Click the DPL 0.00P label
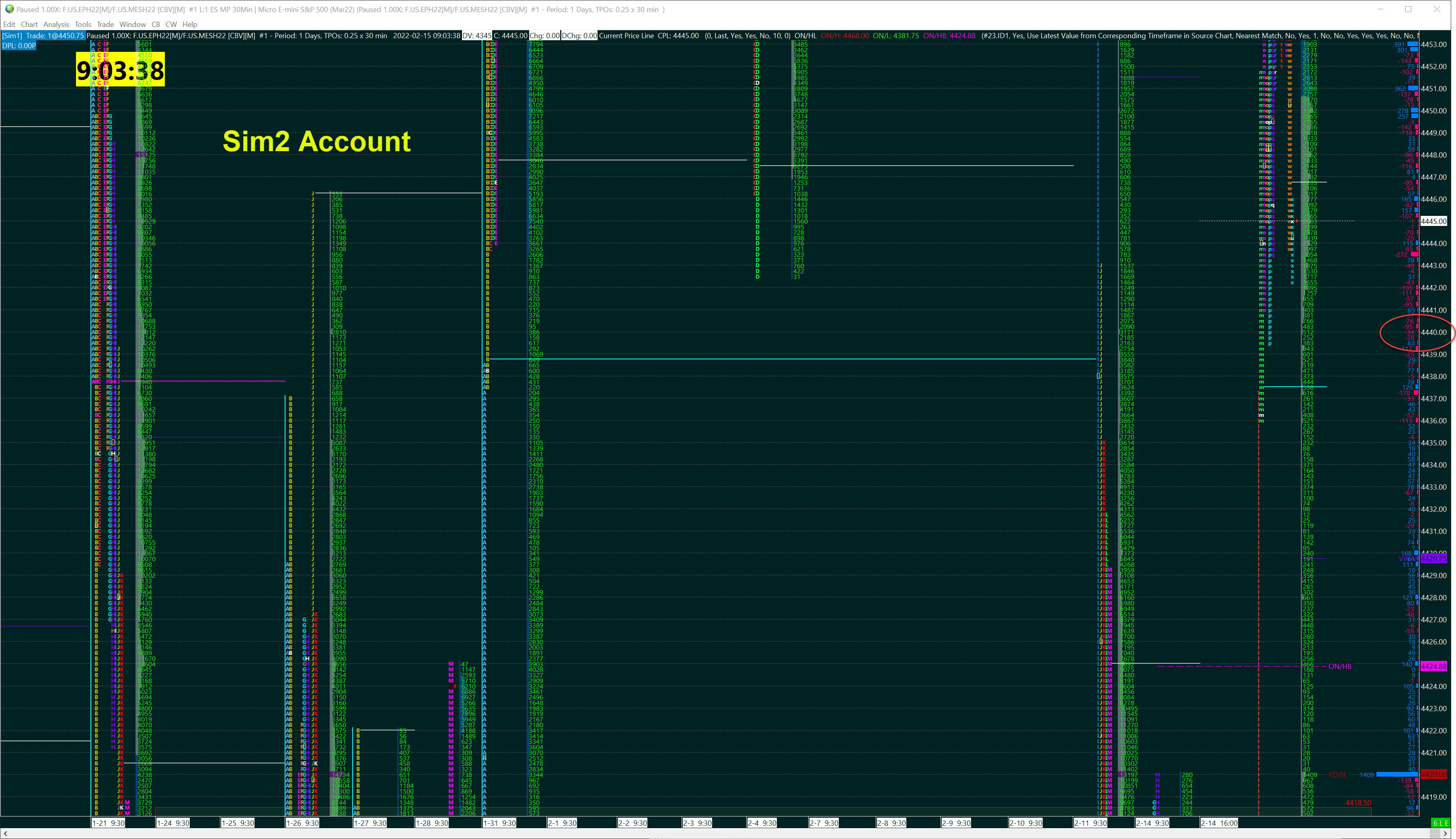 click(19, 45)
